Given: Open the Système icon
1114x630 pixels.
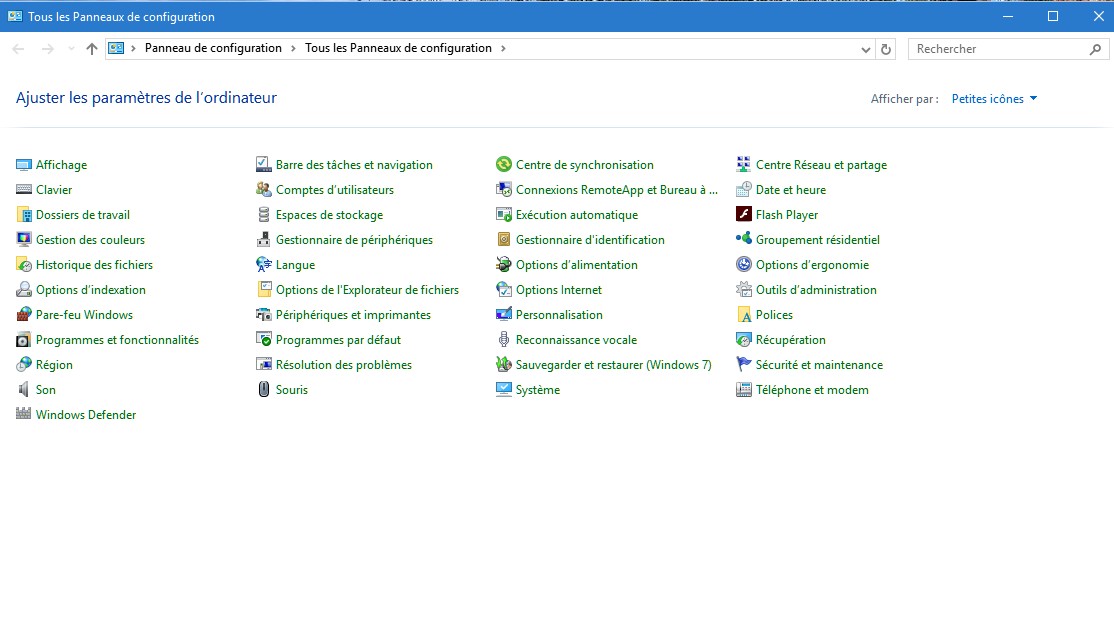Looking at the screenshot, I should pos(504,389).
